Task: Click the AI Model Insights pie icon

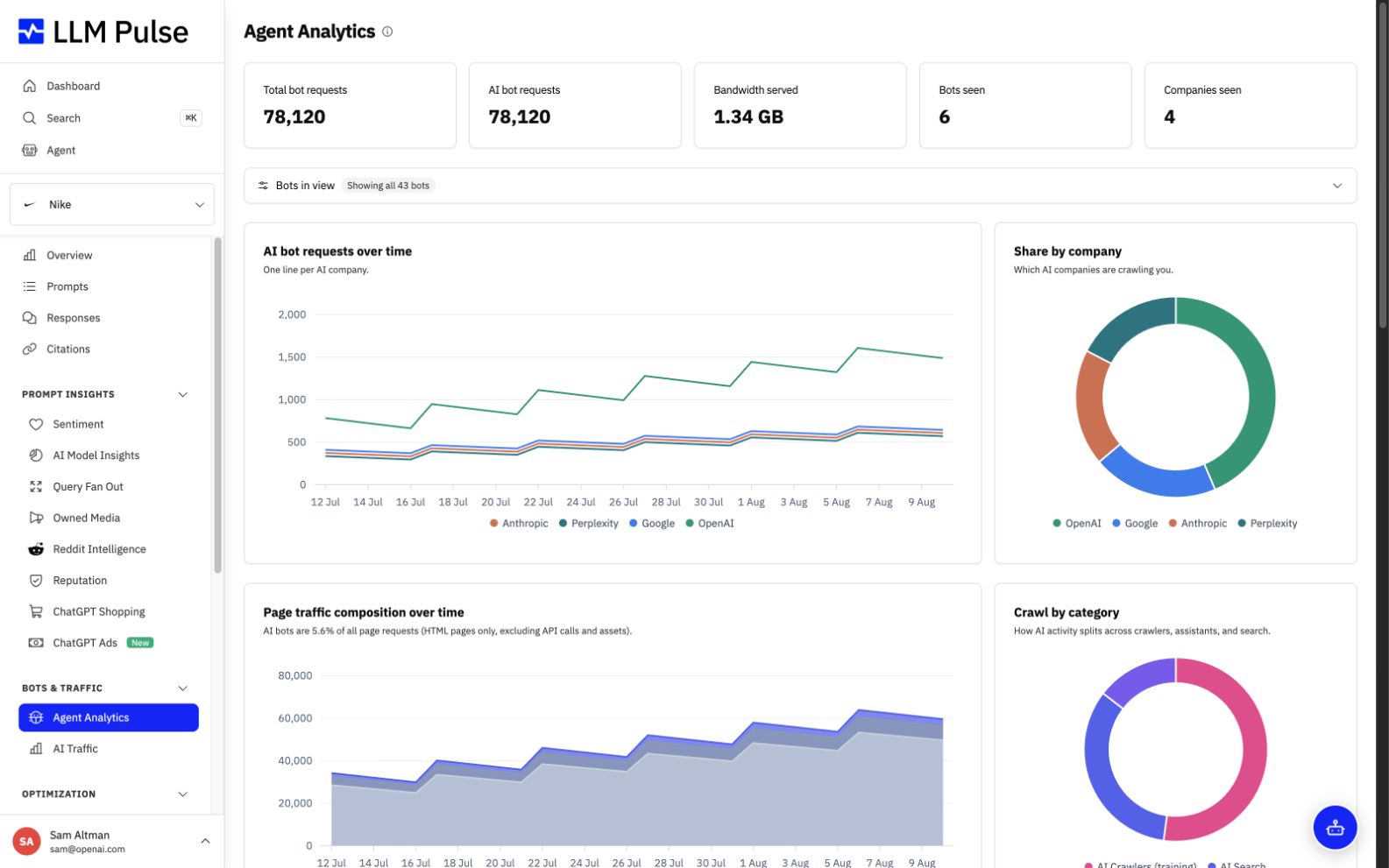Action: 36,455
